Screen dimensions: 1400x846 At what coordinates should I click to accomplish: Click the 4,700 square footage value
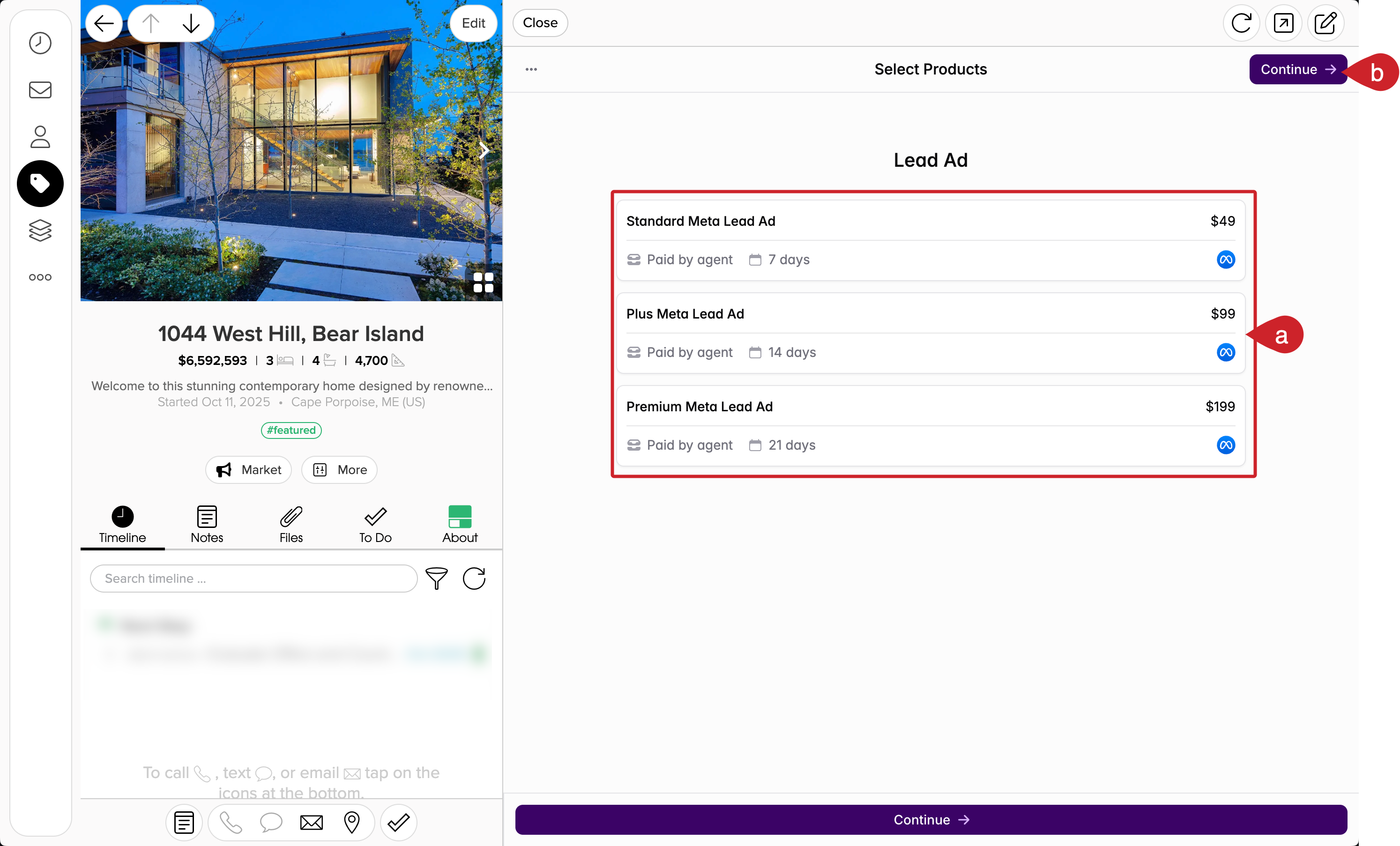(x=371, y=360)
